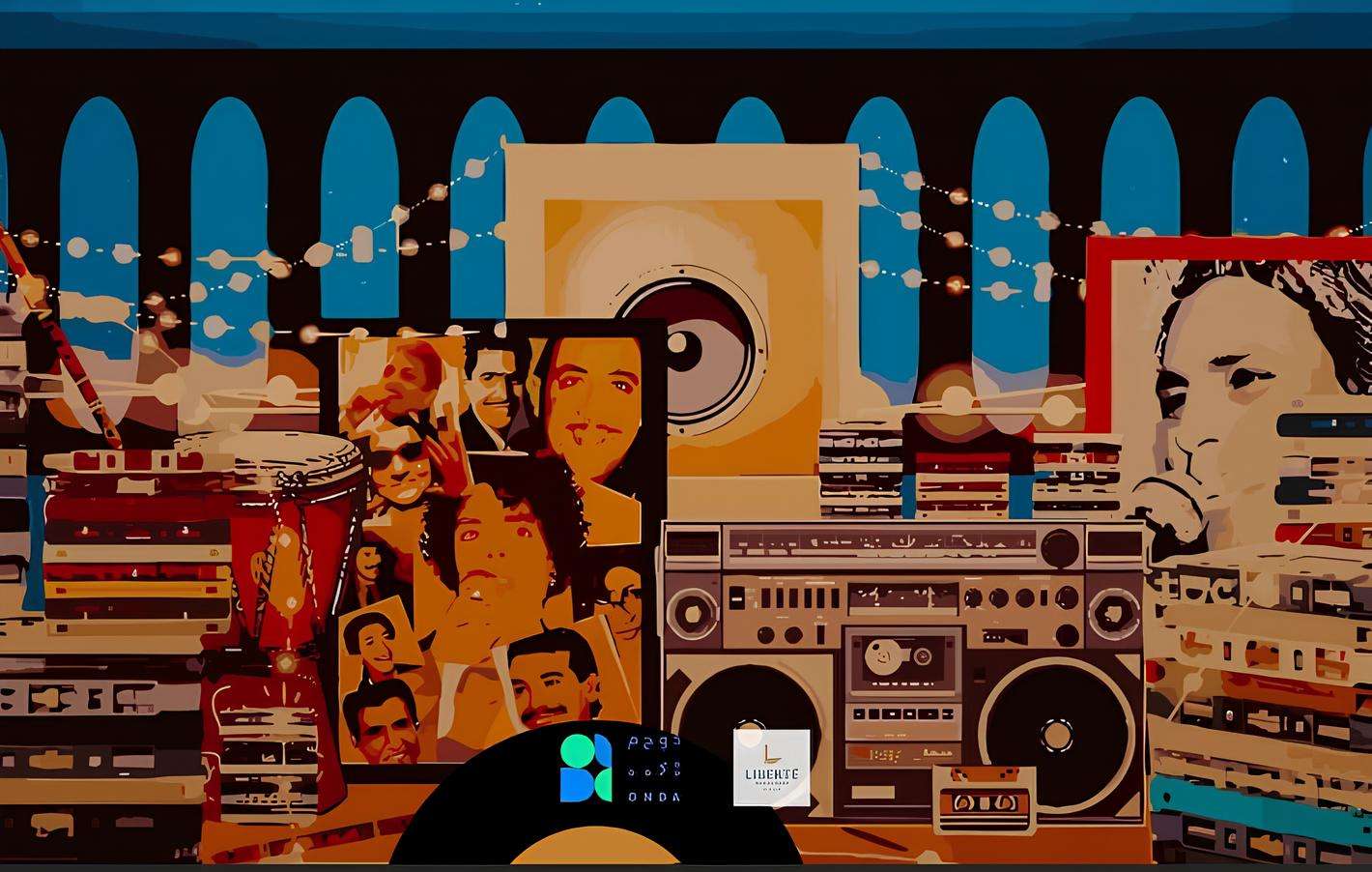Screen dimensions: 1372x872
Task: Click the white Liberté logo badge
Action: click(771, 768)
